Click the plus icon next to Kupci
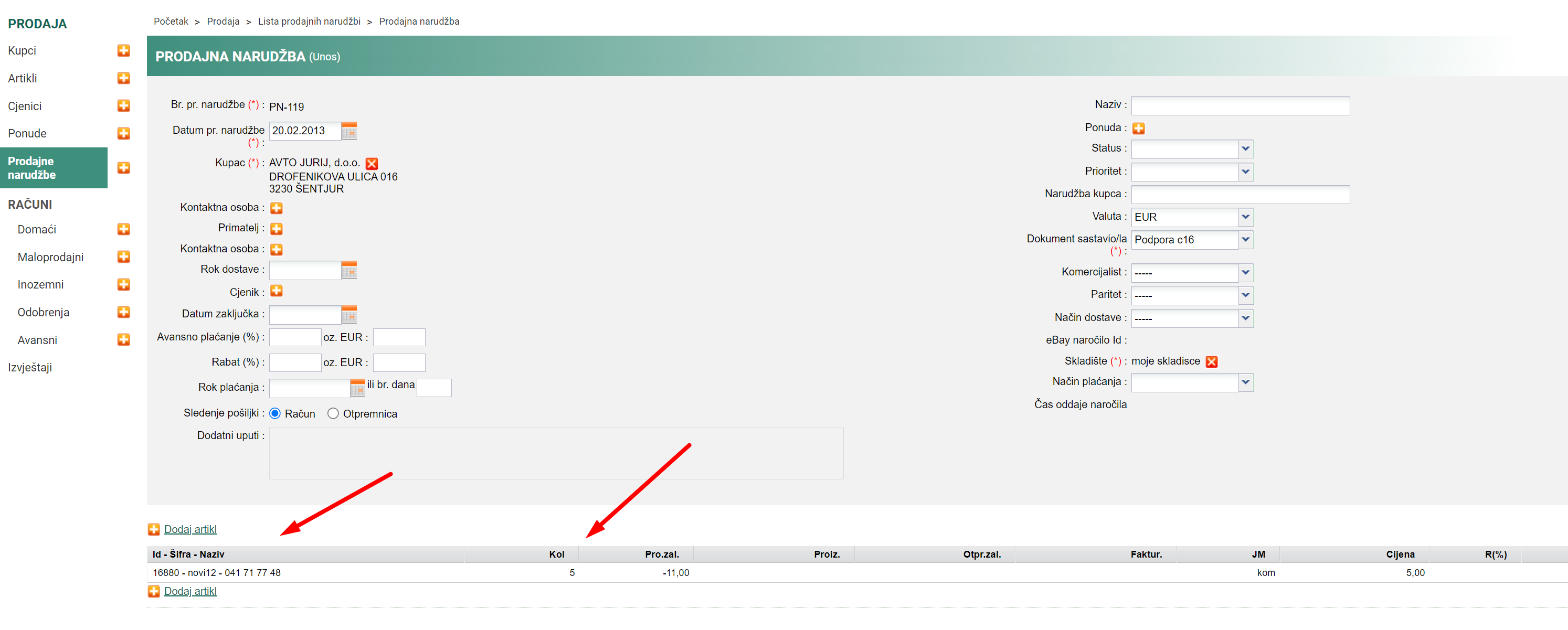The image size is (1568, 630). click(x=123, y=50)
